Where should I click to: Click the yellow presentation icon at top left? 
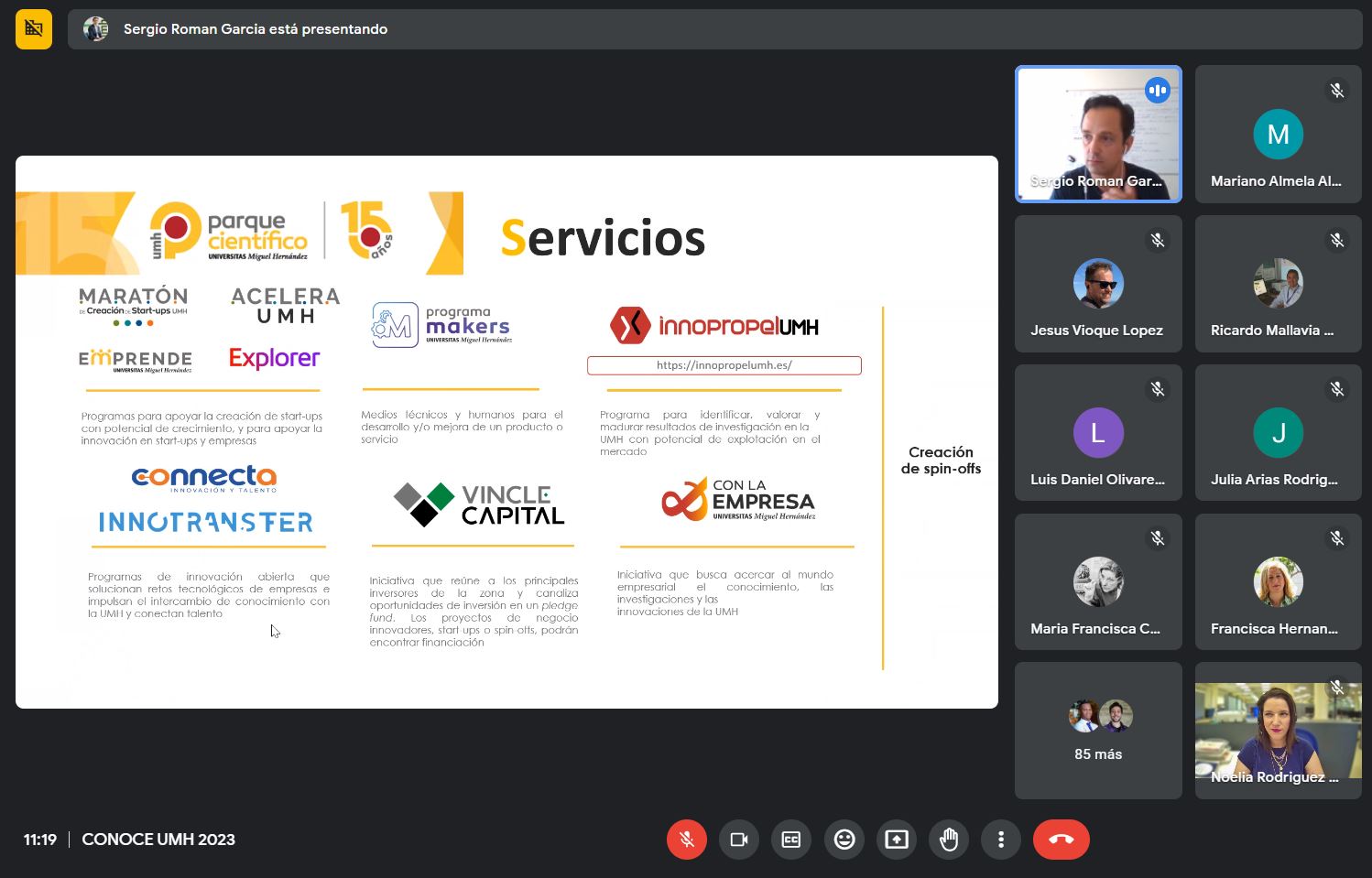34,29
